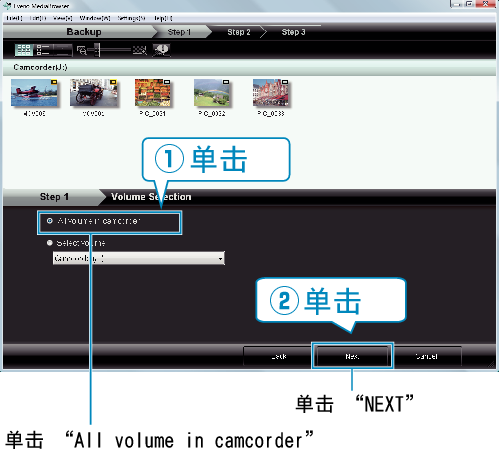Click the Everio MediaBrowser title bar icon
The width and height of the screenshot is (499, 450).
[7, 6]
